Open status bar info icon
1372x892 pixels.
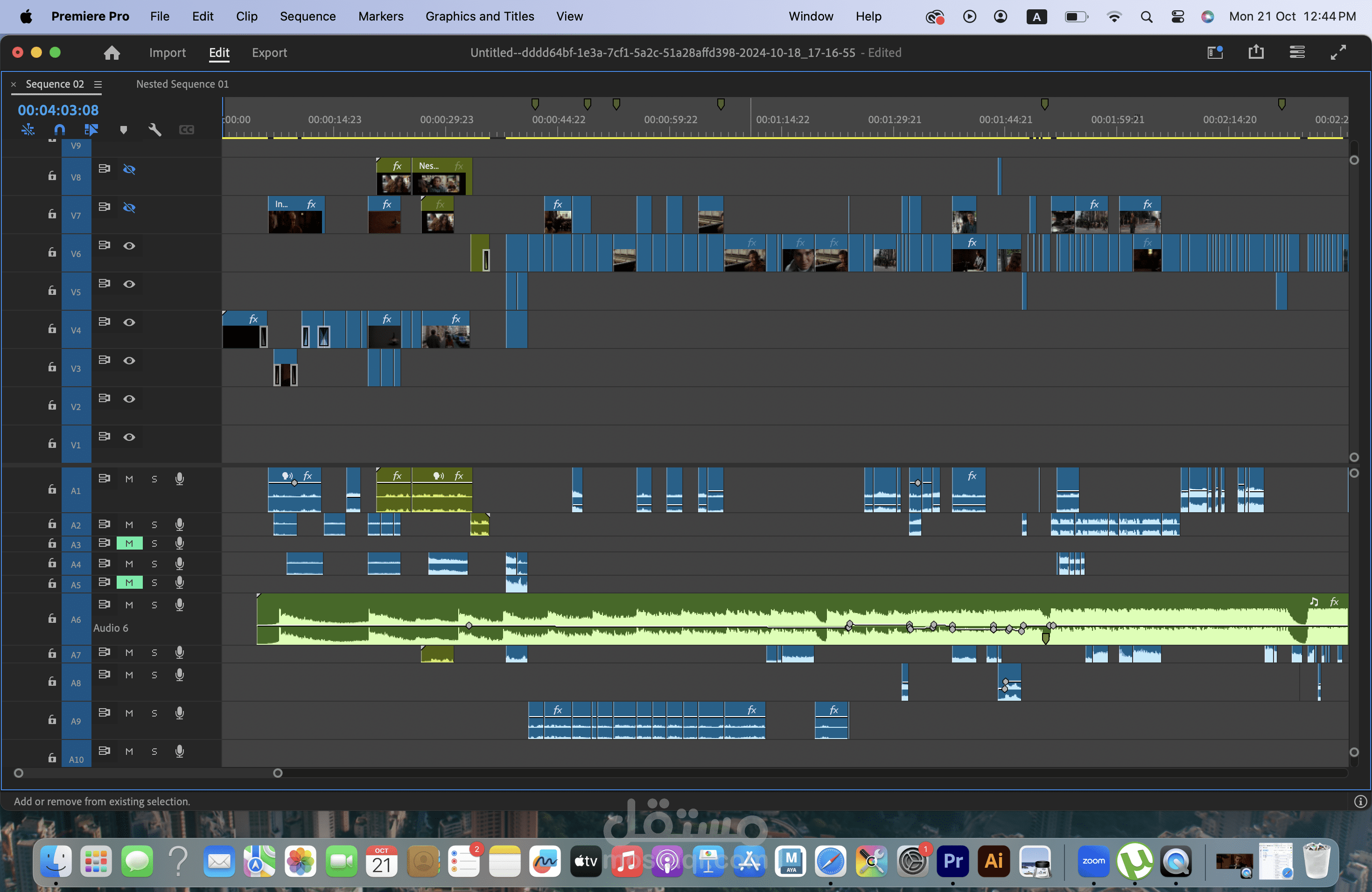click(1360, 801)
